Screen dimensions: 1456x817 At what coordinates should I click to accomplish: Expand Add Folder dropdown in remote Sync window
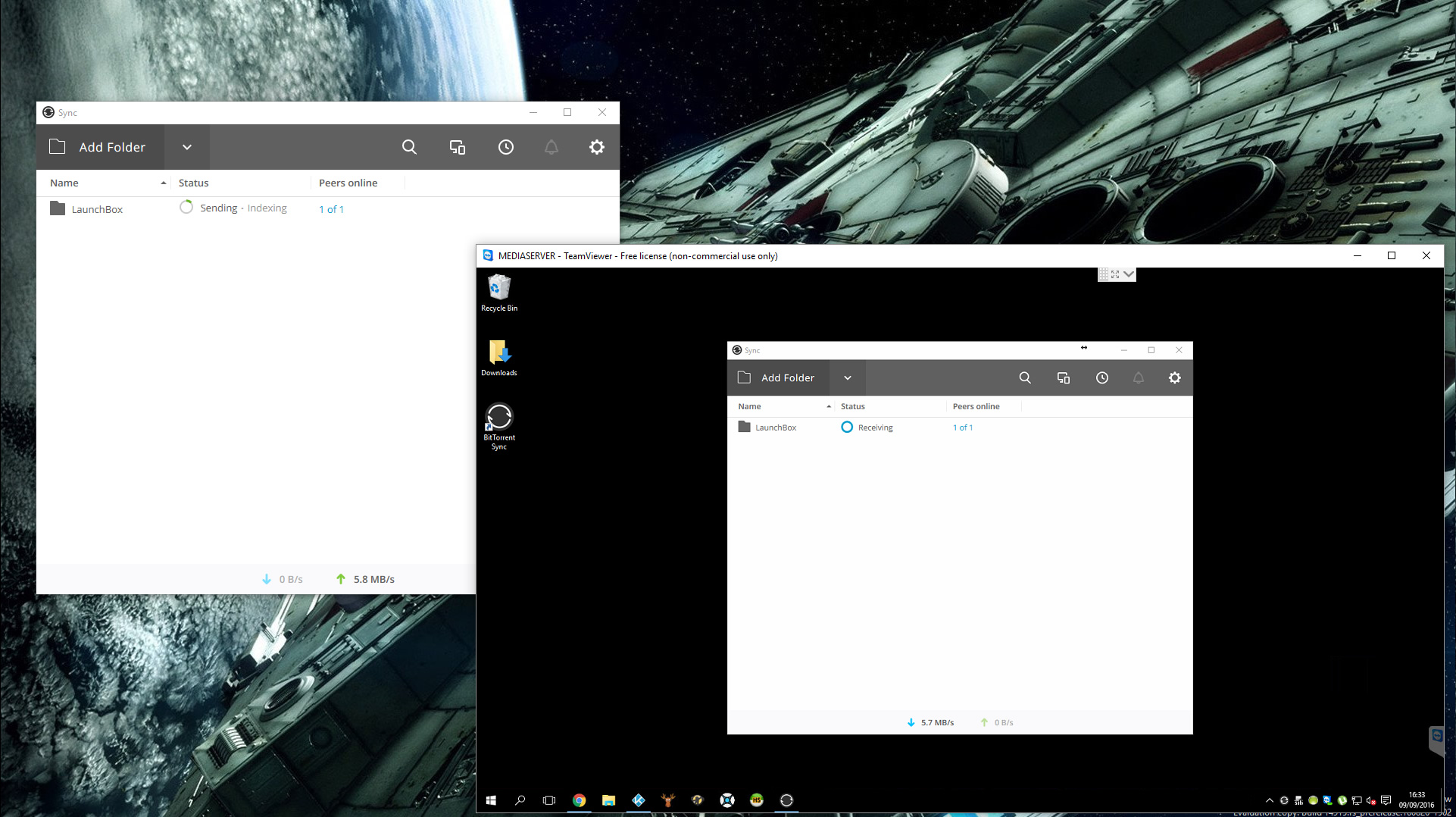pos(848,377)
